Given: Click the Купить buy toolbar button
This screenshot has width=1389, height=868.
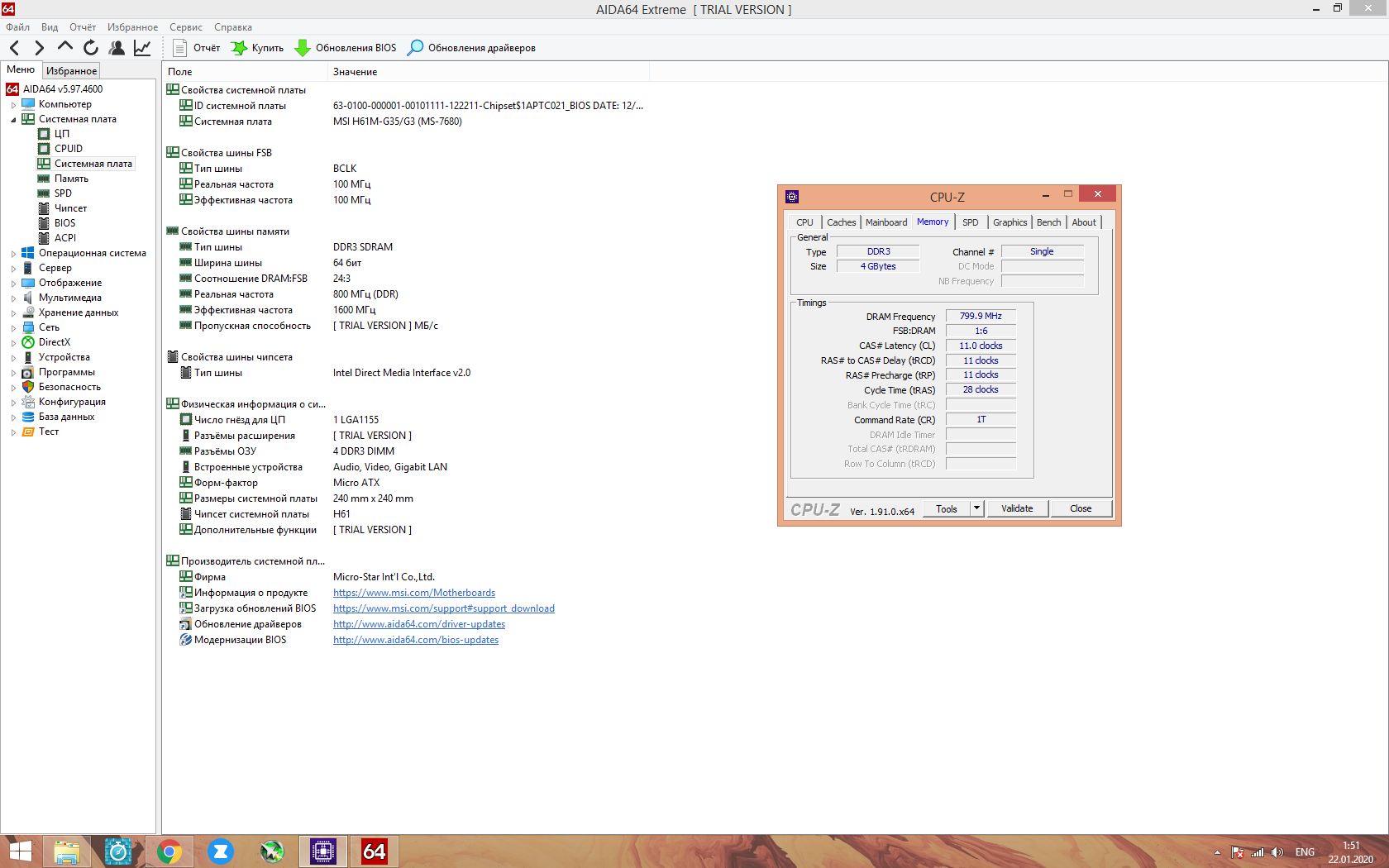Looking at the screenshot, I should (257, 48).
